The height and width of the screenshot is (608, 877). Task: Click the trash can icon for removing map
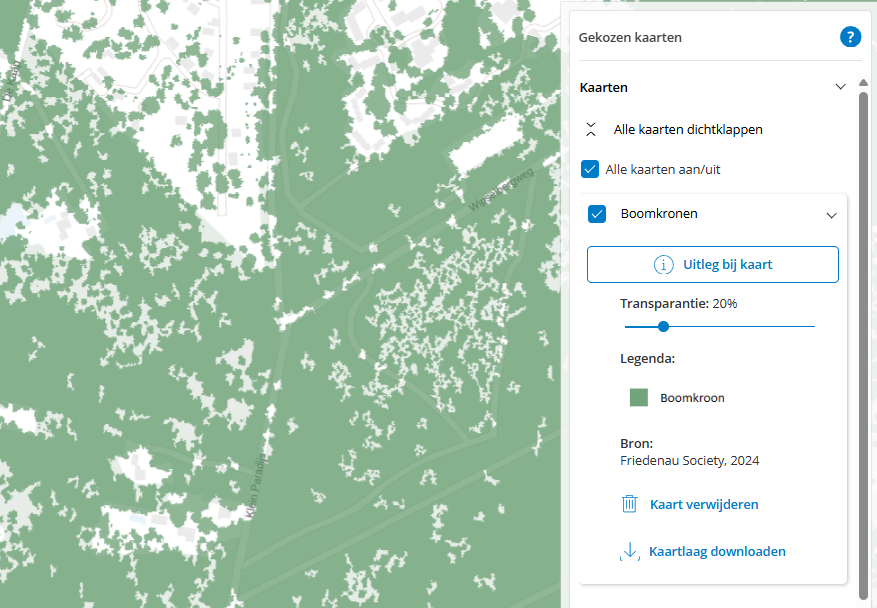[630, 504]
